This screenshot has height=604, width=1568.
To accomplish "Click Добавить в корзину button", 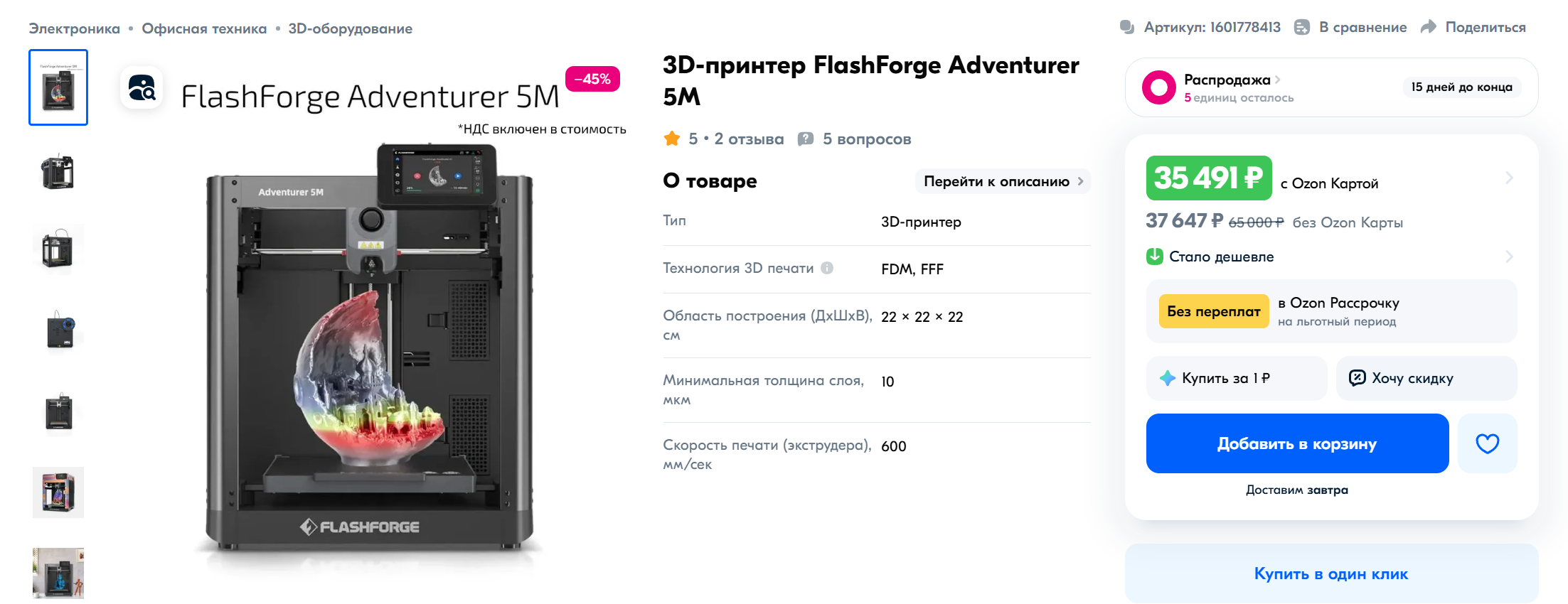I will 1297,443.
